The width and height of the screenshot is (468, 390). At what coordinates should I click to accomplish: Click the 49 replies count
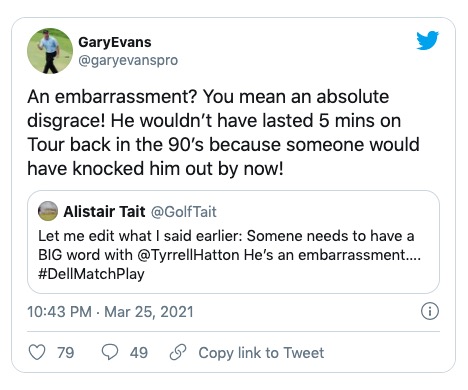click(139, 353)
